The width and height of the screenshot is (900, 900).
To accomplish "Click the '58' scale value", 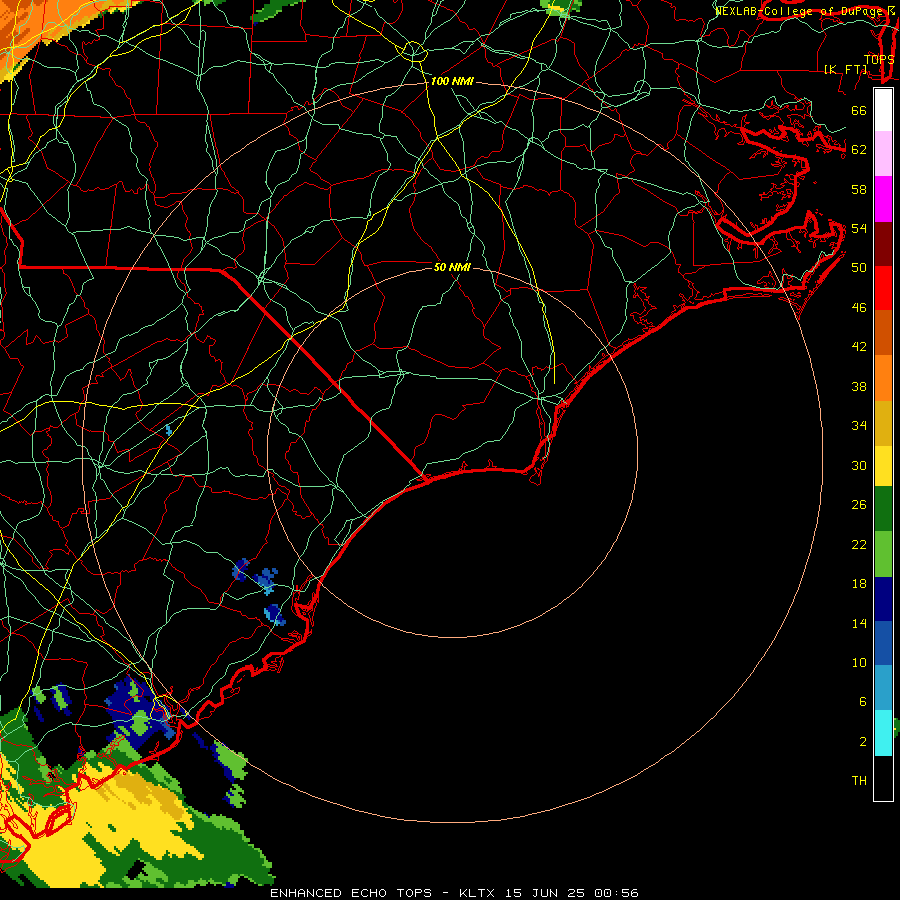I will [859, 189].
